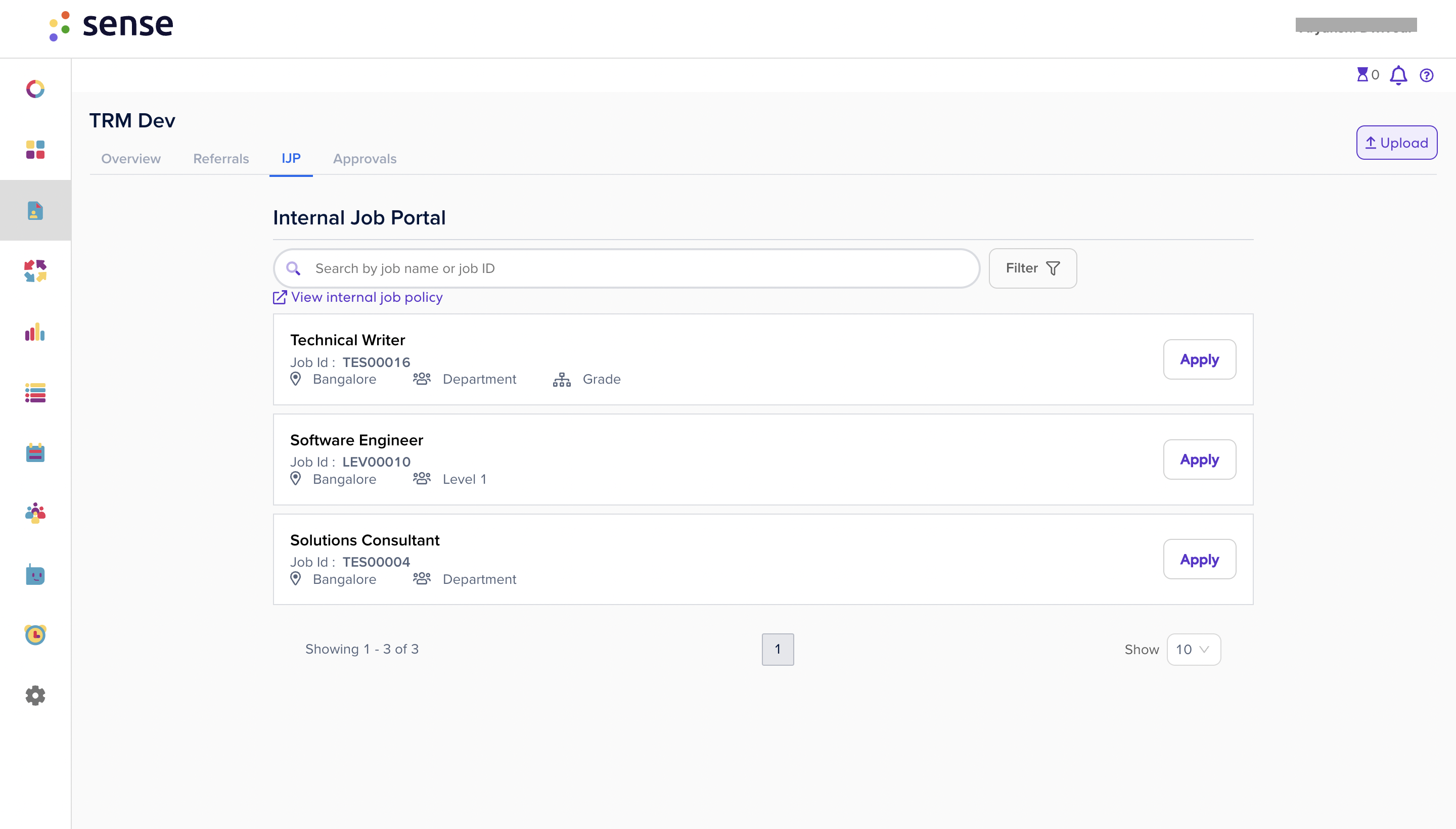Expand the Show 10 per page dropdown

(1194, 649)
